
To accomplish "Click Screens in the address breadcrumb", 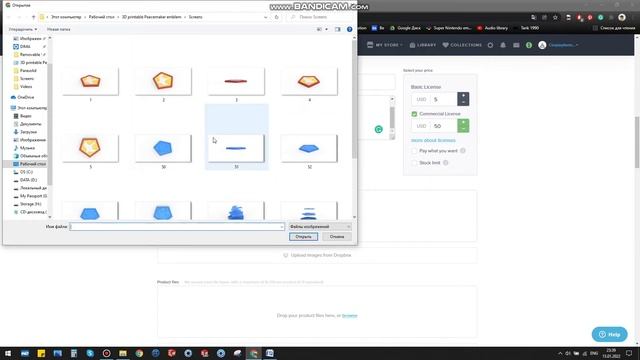I will click(196, 17).
